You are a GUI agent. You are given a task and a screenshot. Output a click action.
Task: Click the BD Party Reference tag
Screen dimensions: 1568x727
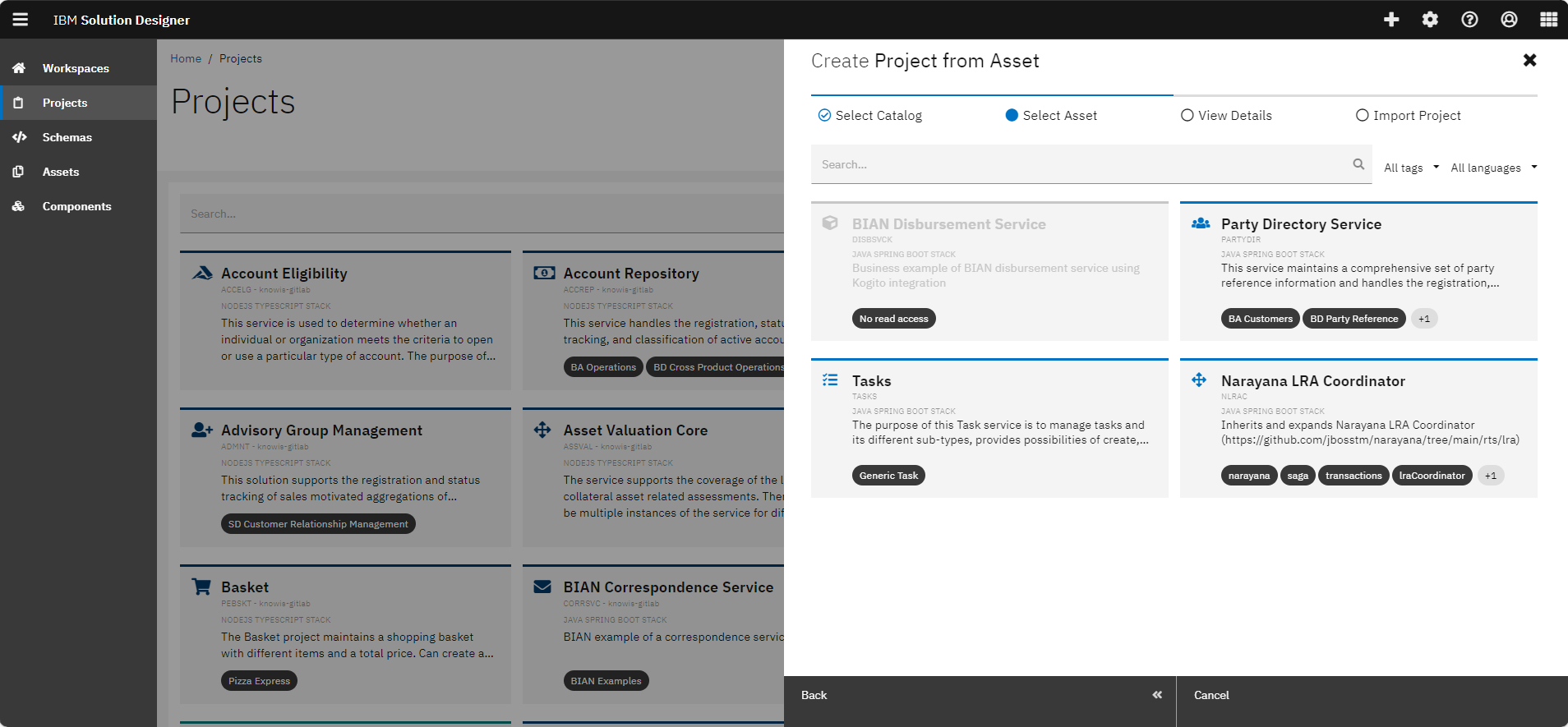point(1354,319)
